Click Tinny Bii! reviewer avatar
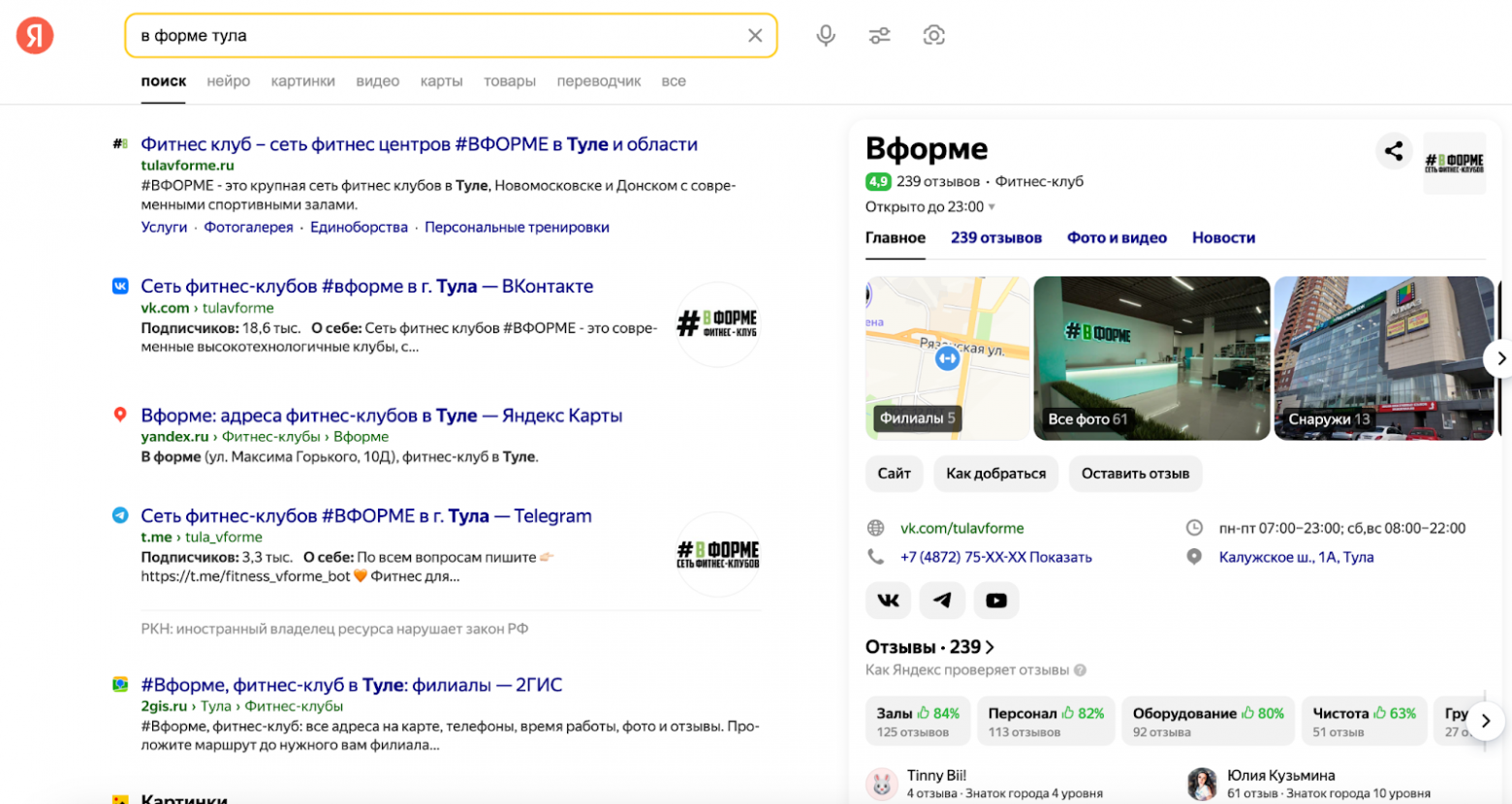Viewport: 1512px width, 804px height. pos(882,784)
